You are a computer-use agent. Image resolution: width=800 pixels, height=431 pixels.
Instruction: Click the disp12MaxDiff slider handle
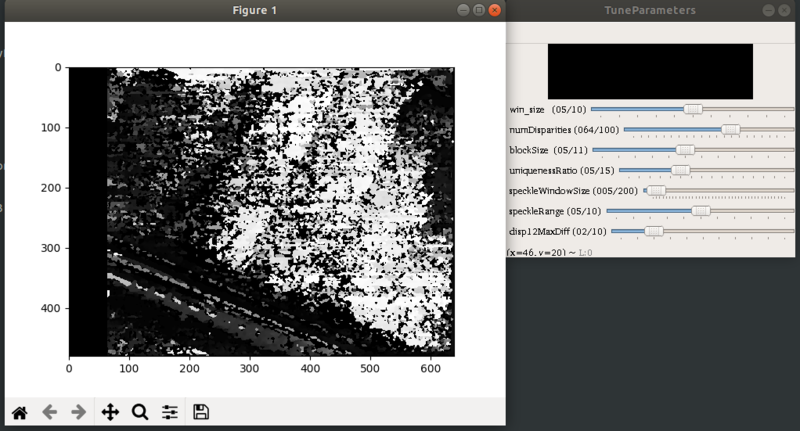(x=653, y=231)
